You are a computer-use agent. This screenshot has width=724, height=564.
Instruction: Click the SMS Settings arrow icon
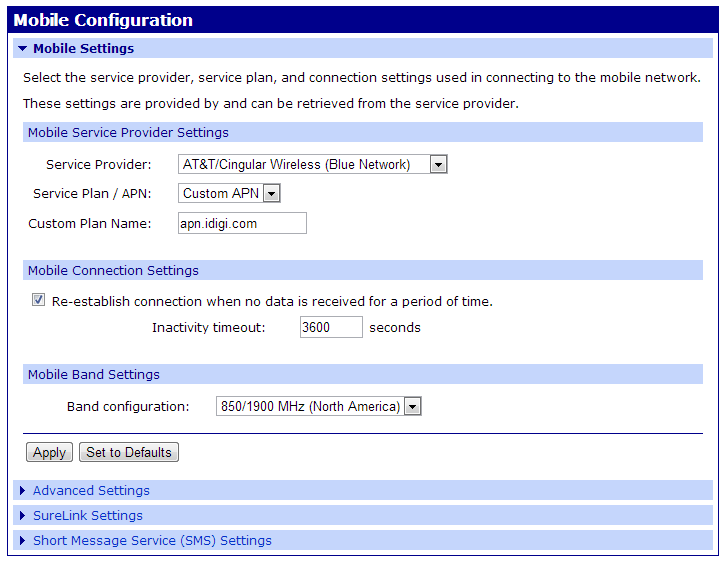(22, 541)
